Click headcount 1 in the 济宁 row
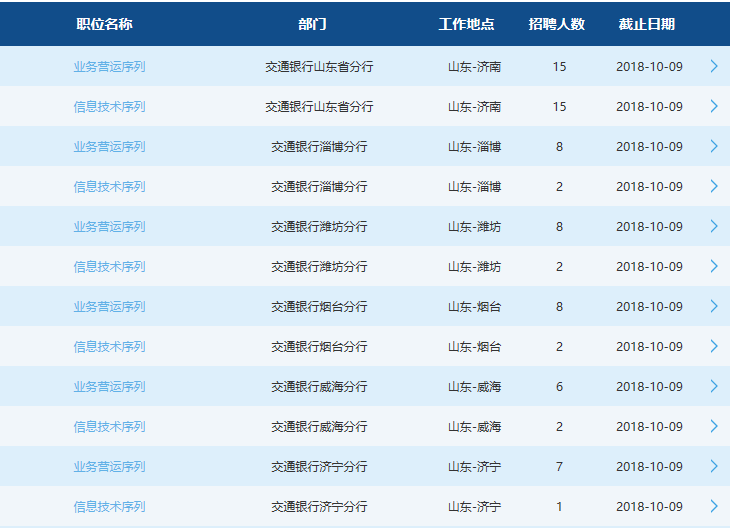 coord(559,507)
